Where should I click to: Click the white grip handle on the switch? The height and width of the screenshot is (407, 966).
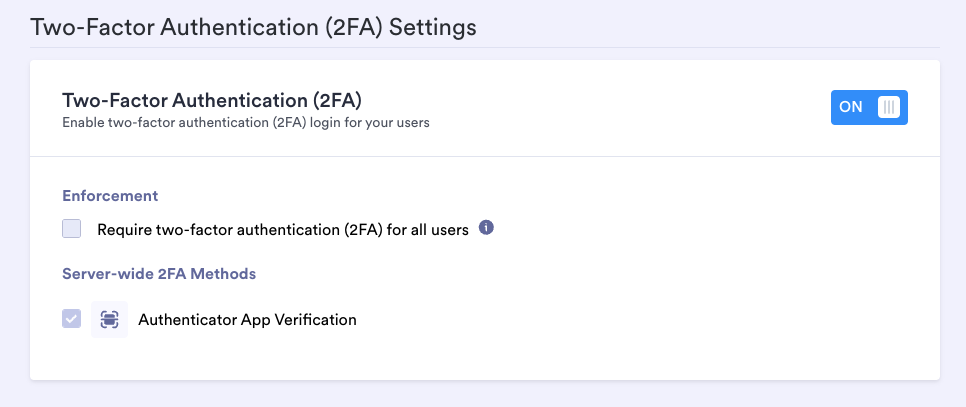(888, 107)
